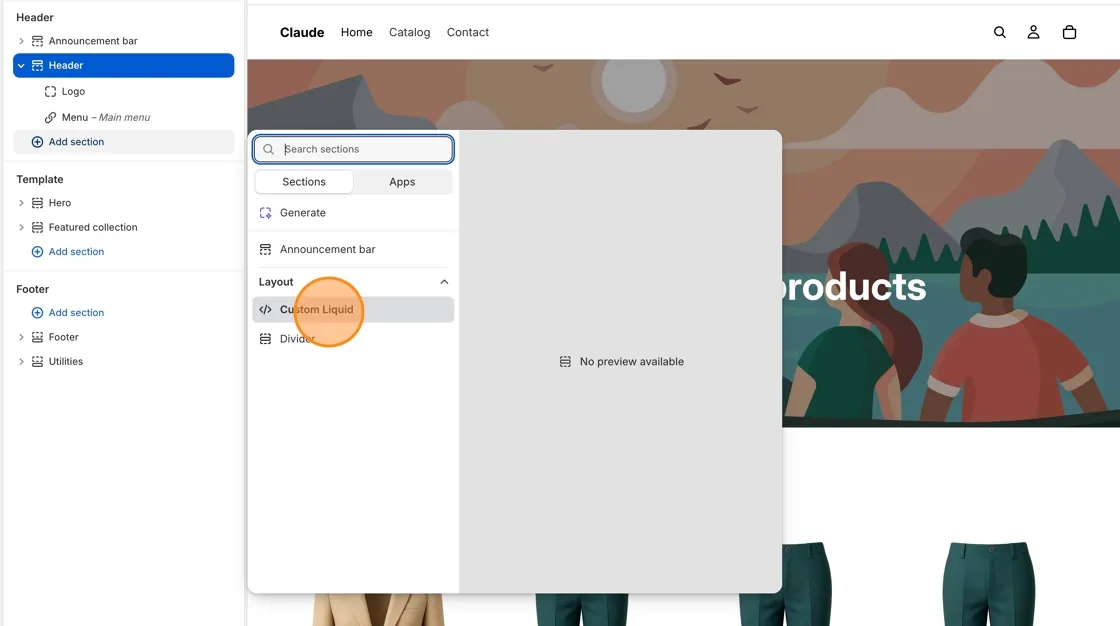1120x626 pixels.
Task: Click the Announcement bar section icon in sidebar
Action: point(37,41)
